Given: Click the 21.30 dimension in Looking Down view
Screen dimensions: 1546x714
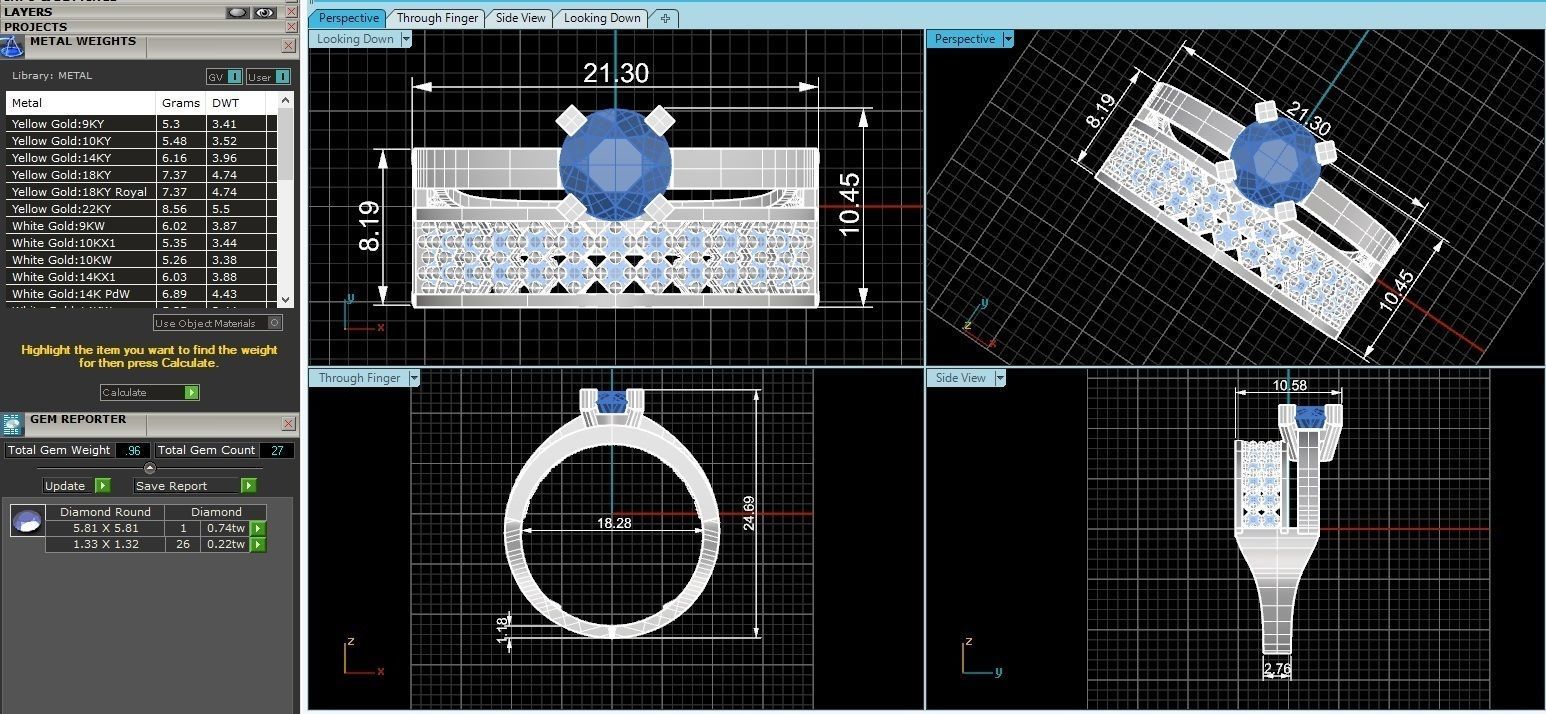Looking at the screenshot, I should (616, 72).
